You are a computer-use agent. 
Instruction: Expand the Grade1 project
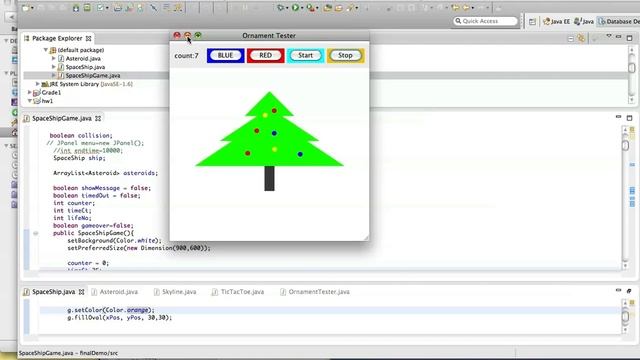(29, 93)
